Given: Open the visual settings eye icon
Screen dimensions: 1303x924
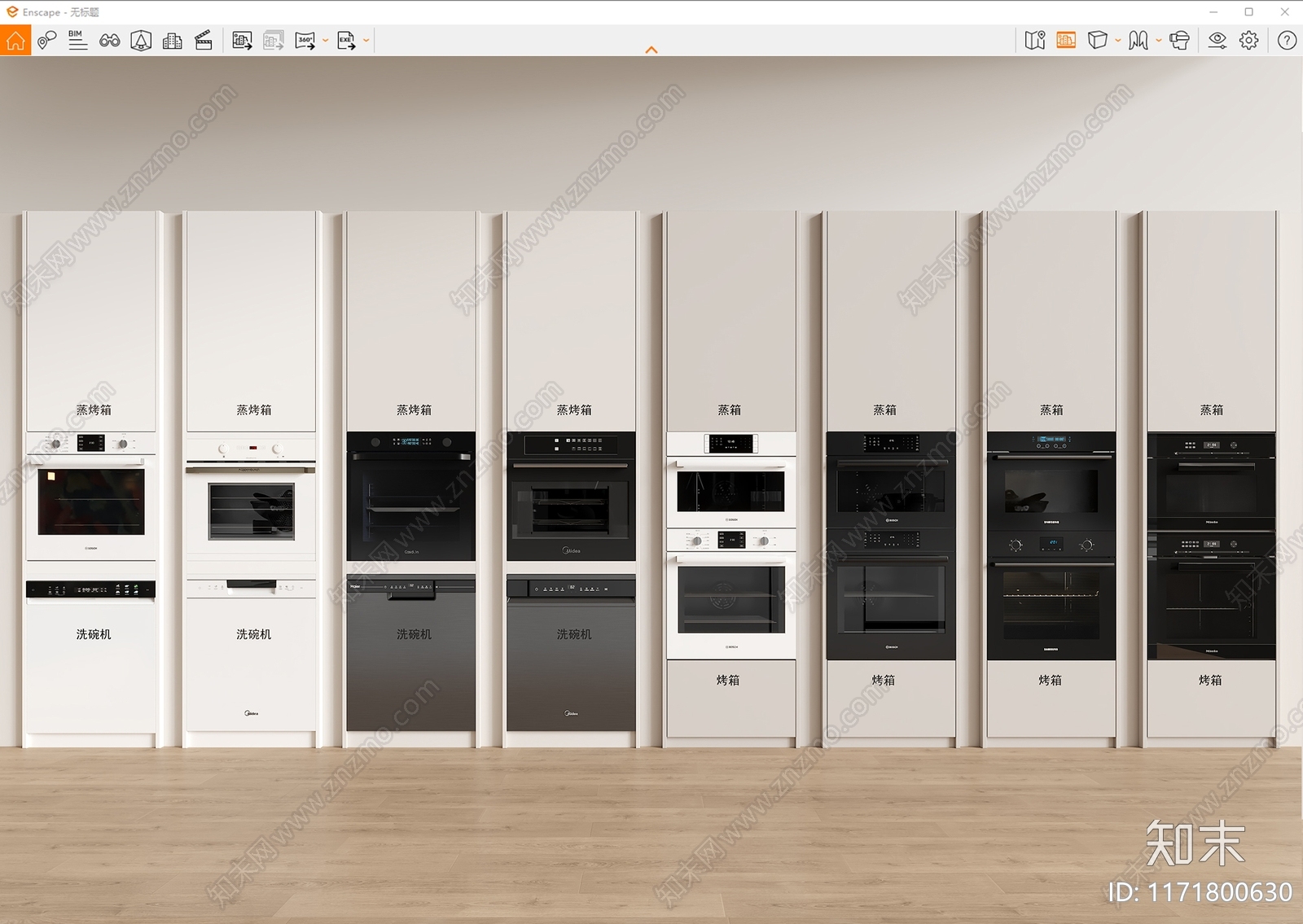Looking at the screenshot, I should coord(1217,40).
